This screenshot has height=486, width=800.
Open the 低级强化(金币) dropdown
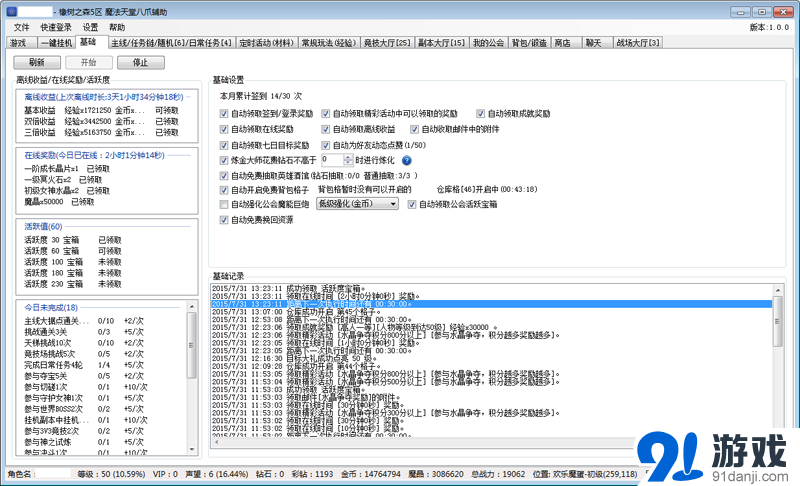click(357, 204)
